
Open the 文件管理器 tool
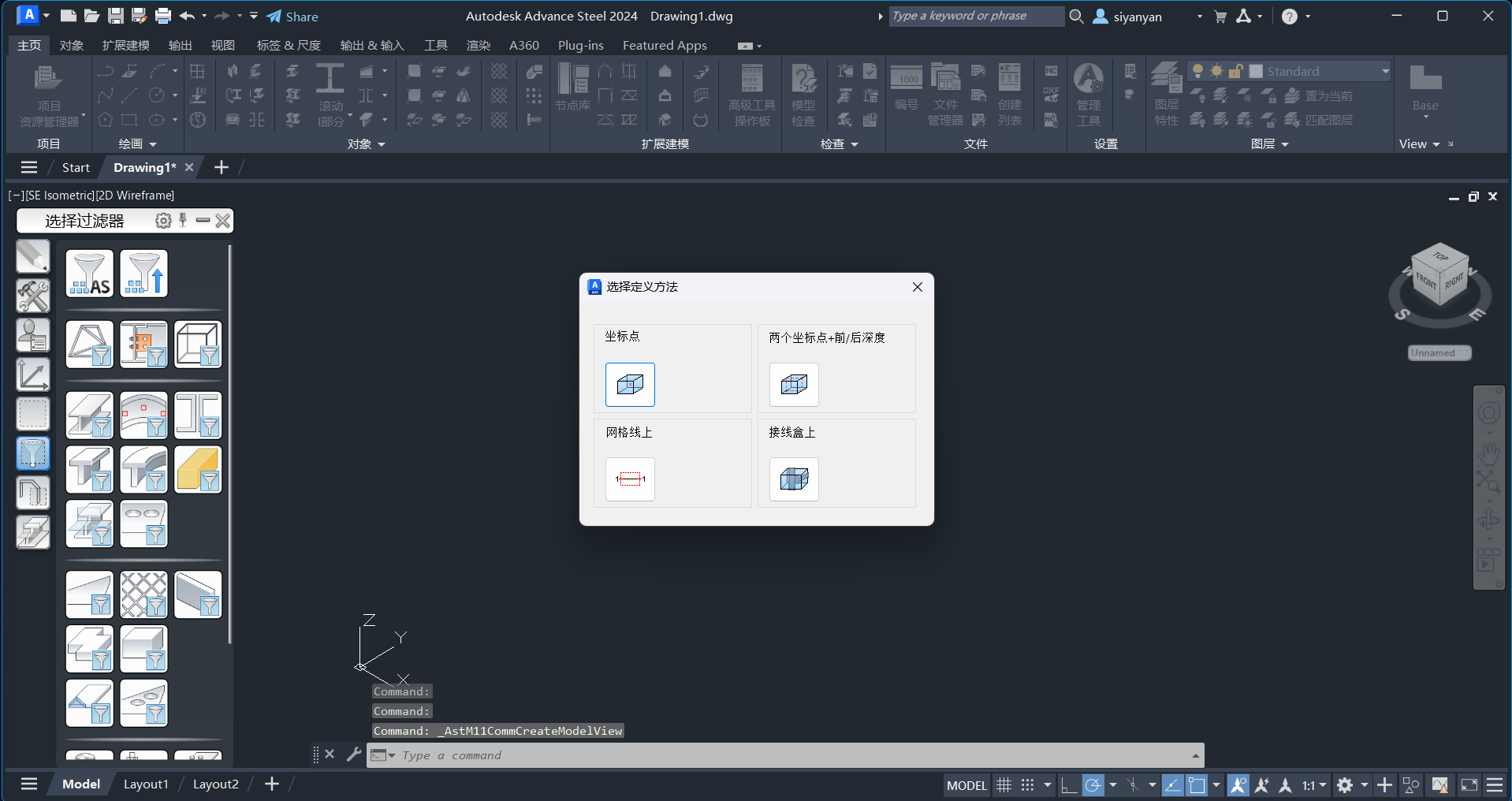click(945, 96)
